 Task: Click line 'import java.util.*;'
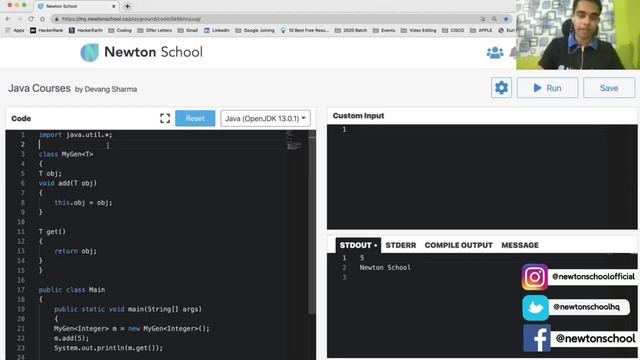click(x=75, y=135)
